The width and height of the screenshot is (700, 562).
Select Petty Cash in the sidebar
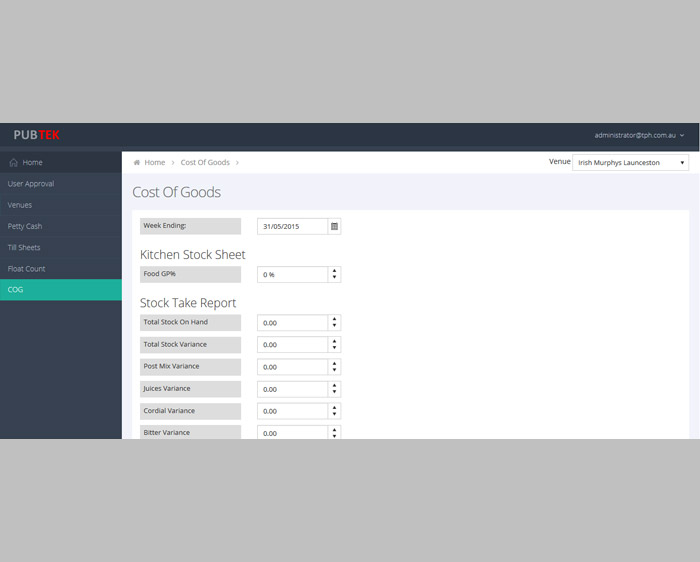tap(25, 226)
